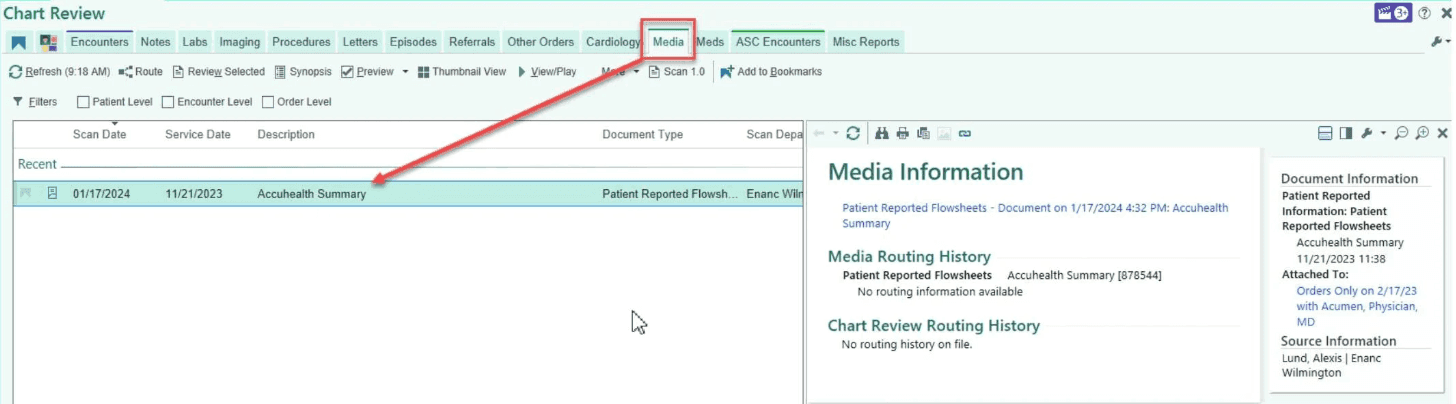Image resolution: width=1456 pixels, height=404 pixels.
Task: Click Add to Bookmarks button
Action: pos(770,72)
